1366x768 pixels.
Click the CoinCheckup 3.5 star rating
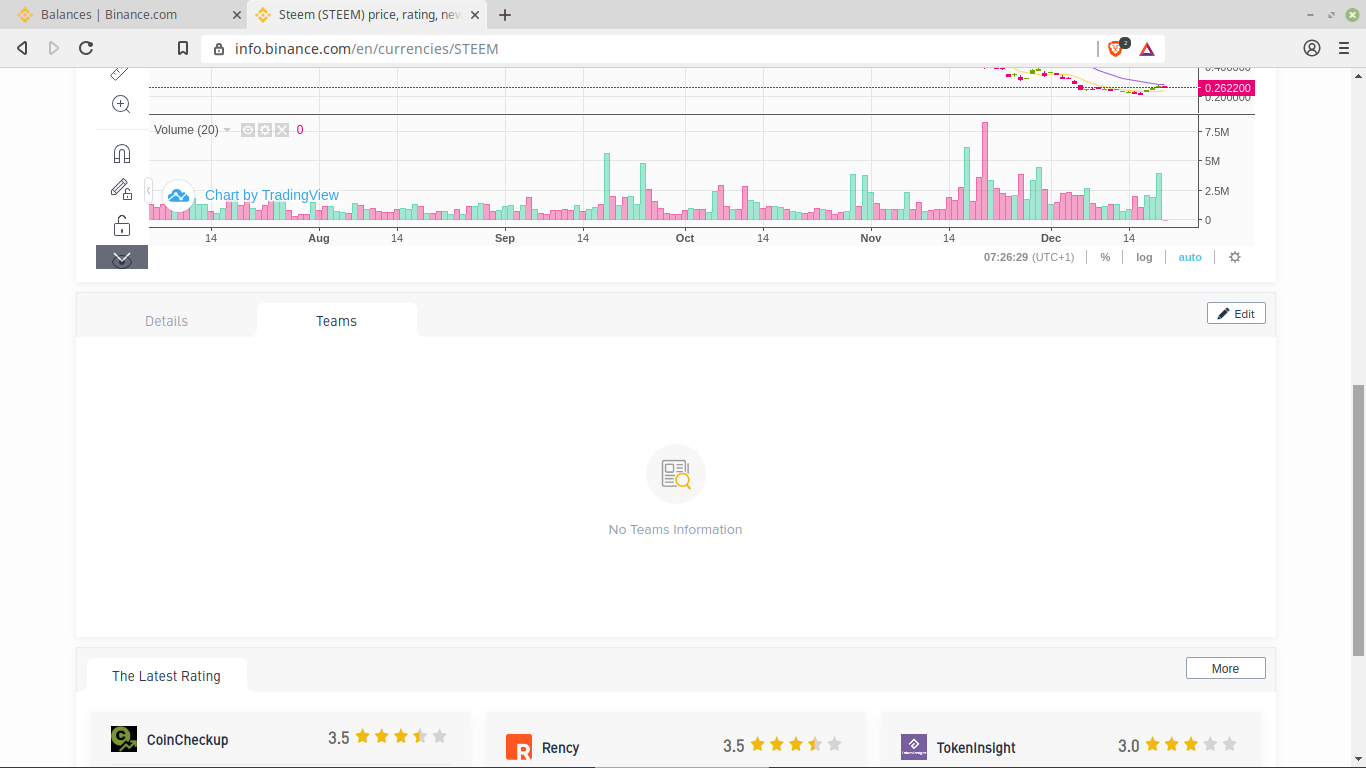(401, 737)
